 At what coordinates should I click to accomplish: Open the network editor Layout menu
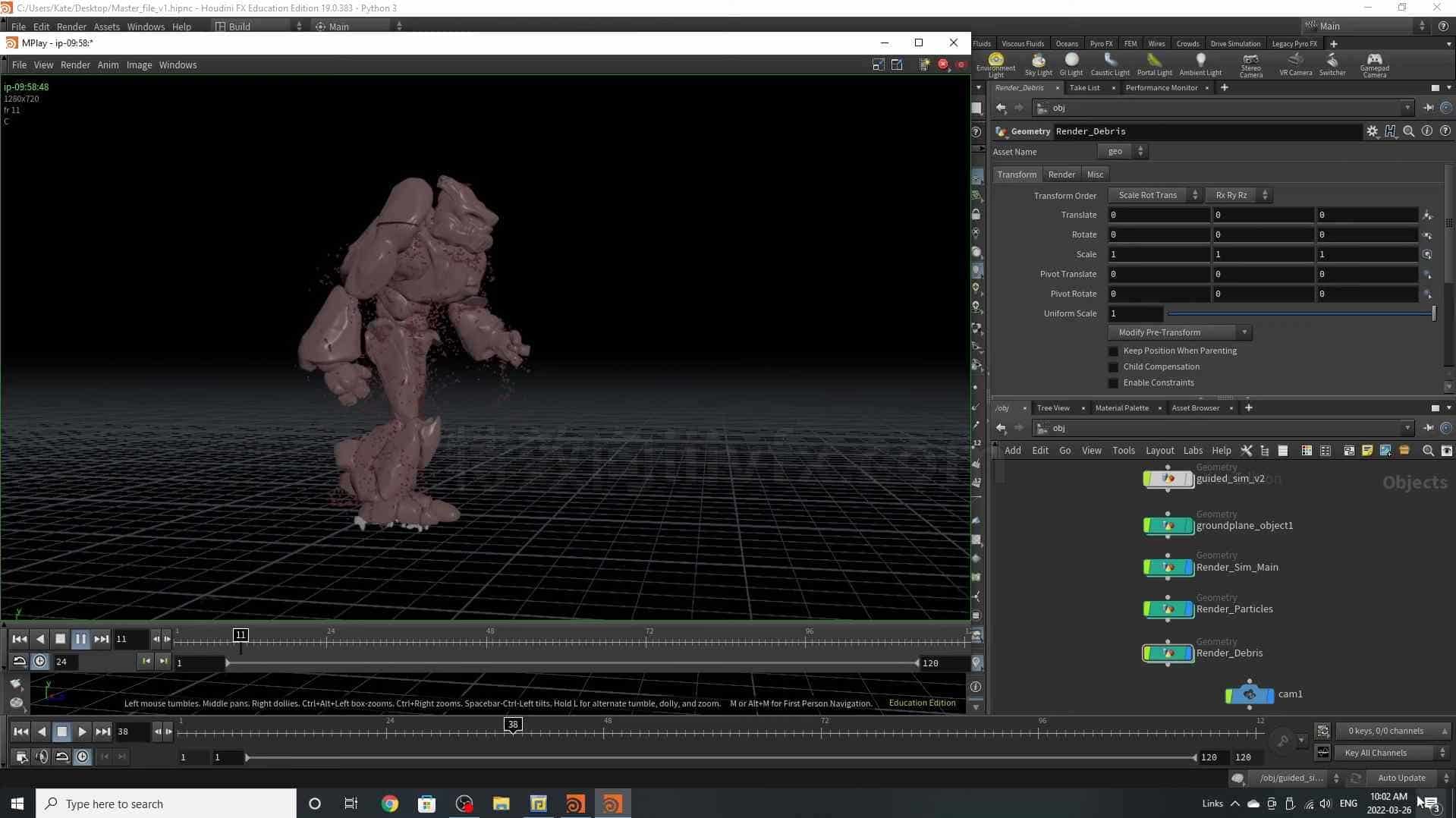(1159, 451)
